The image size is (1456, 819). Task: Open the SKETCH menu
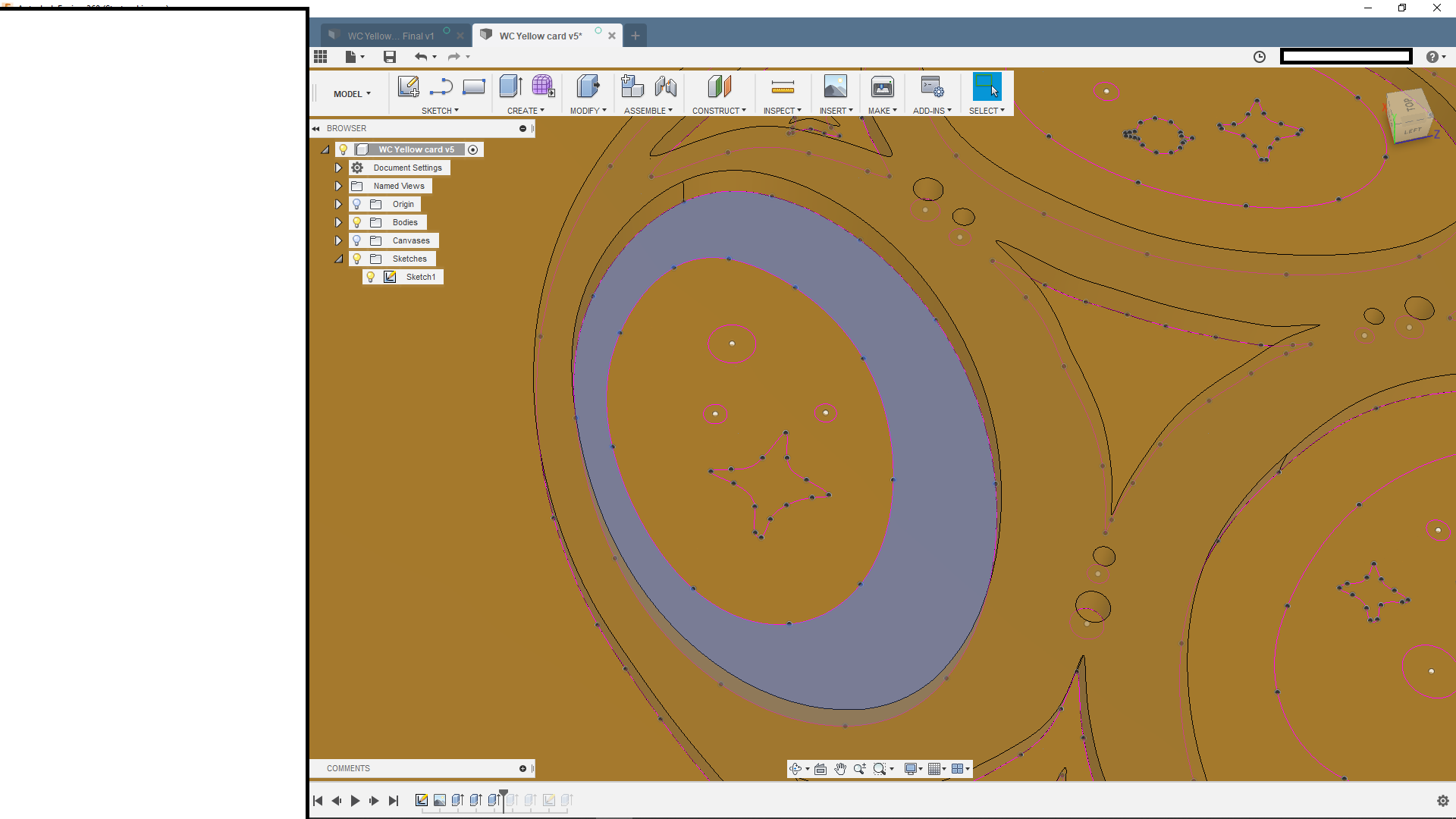pyautogui.click(x=440, y=111)
